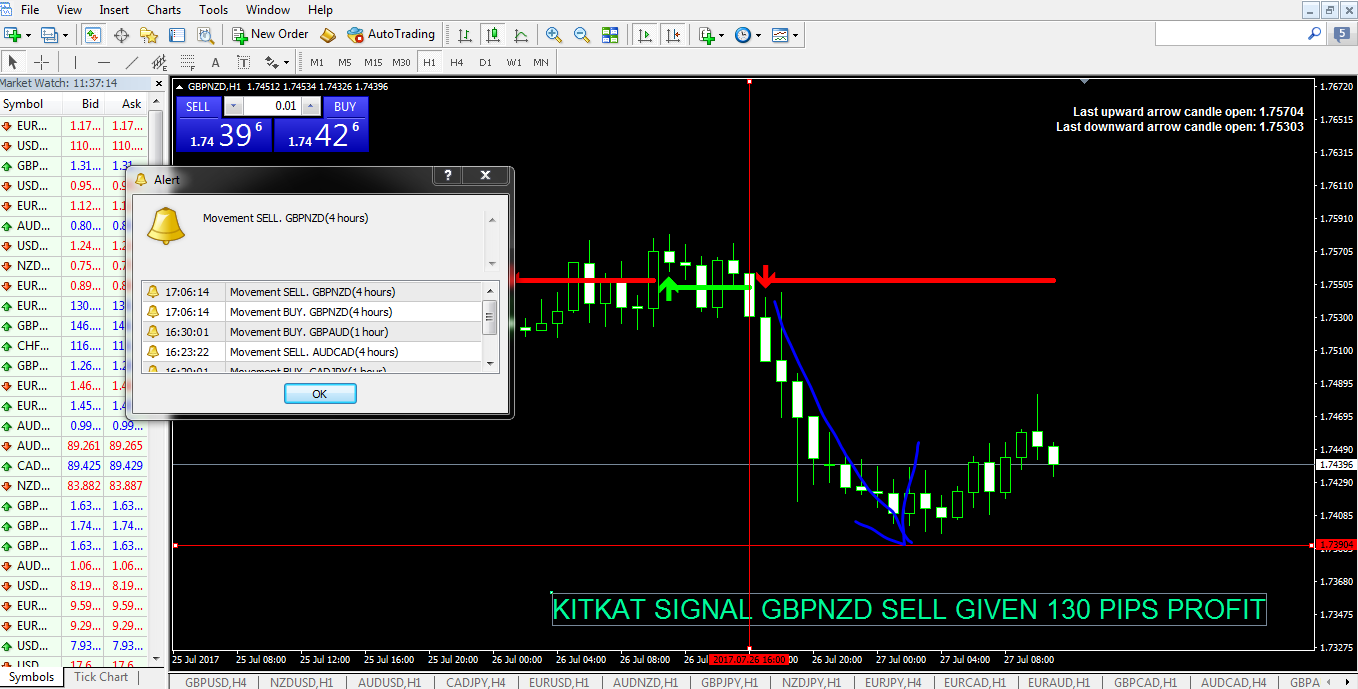
Task: Select the Horizontal Line drawing tool
Action: tap(103, 62)
